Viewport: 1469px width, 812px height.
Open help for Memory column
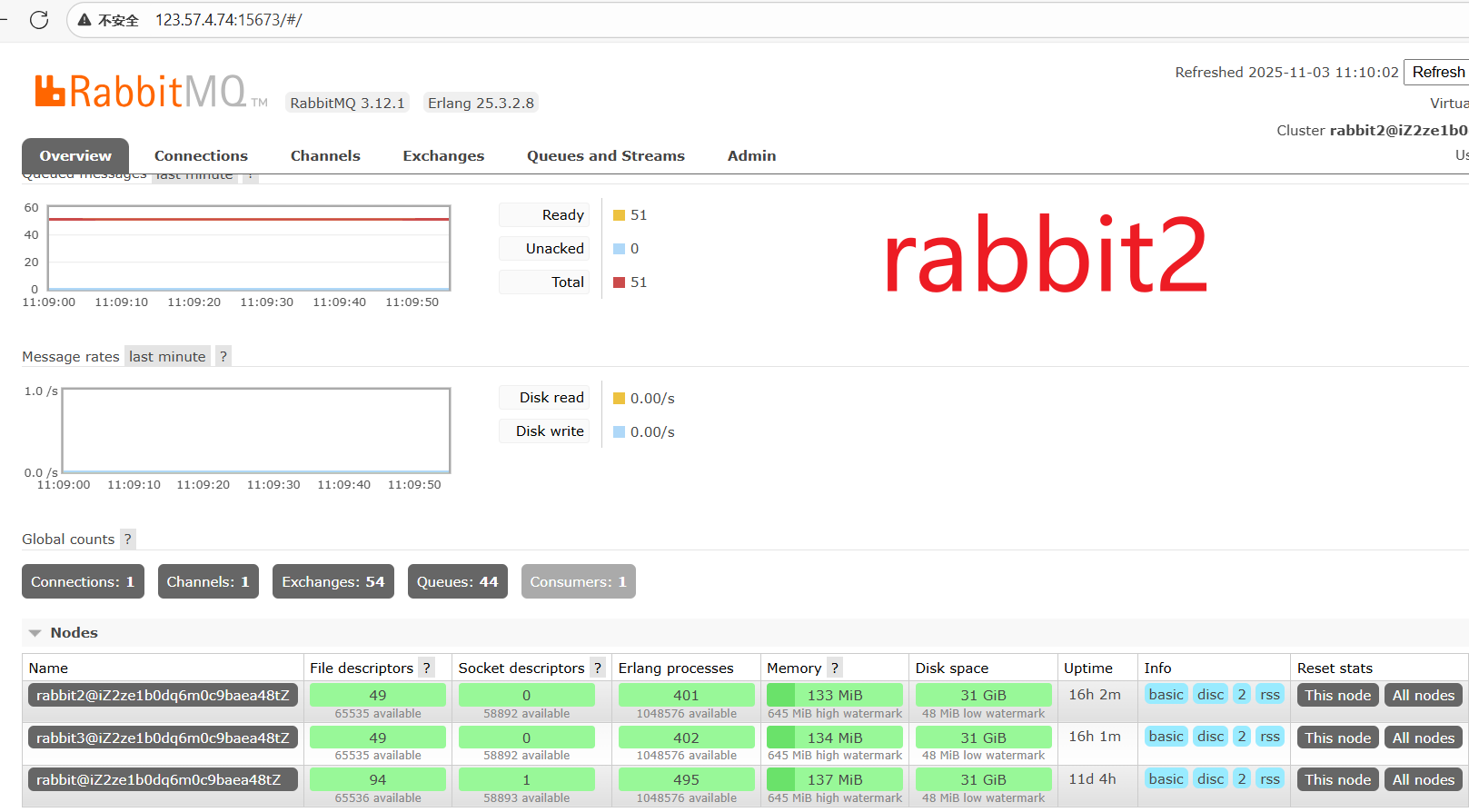[x=835, y=668]
